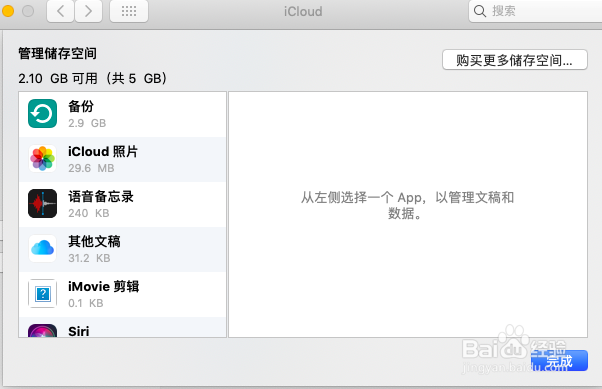
Task: Select the iMovie question-mark icon
Action: 42,293
